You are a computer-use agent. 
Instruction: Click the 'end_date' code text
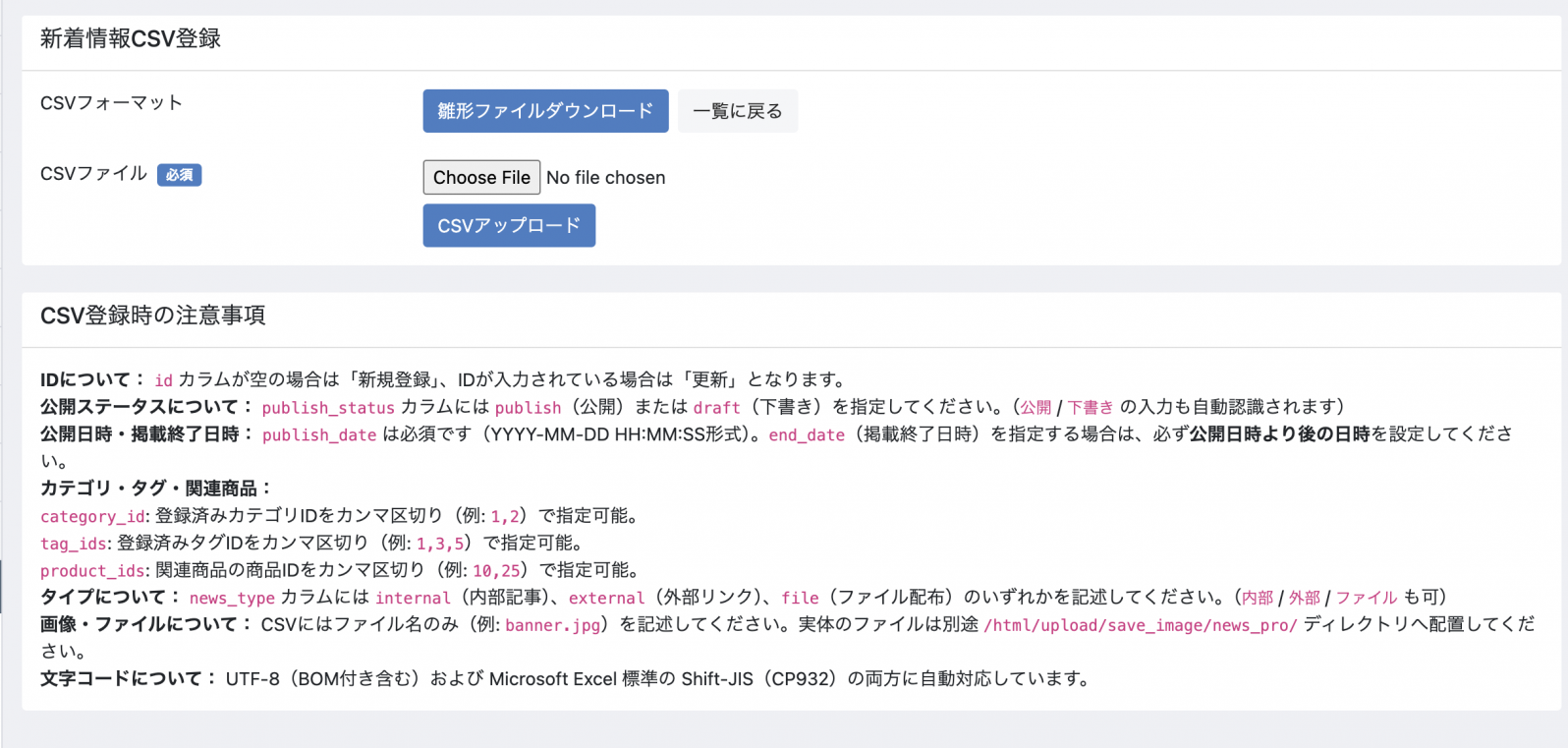(x=807, y=435)
